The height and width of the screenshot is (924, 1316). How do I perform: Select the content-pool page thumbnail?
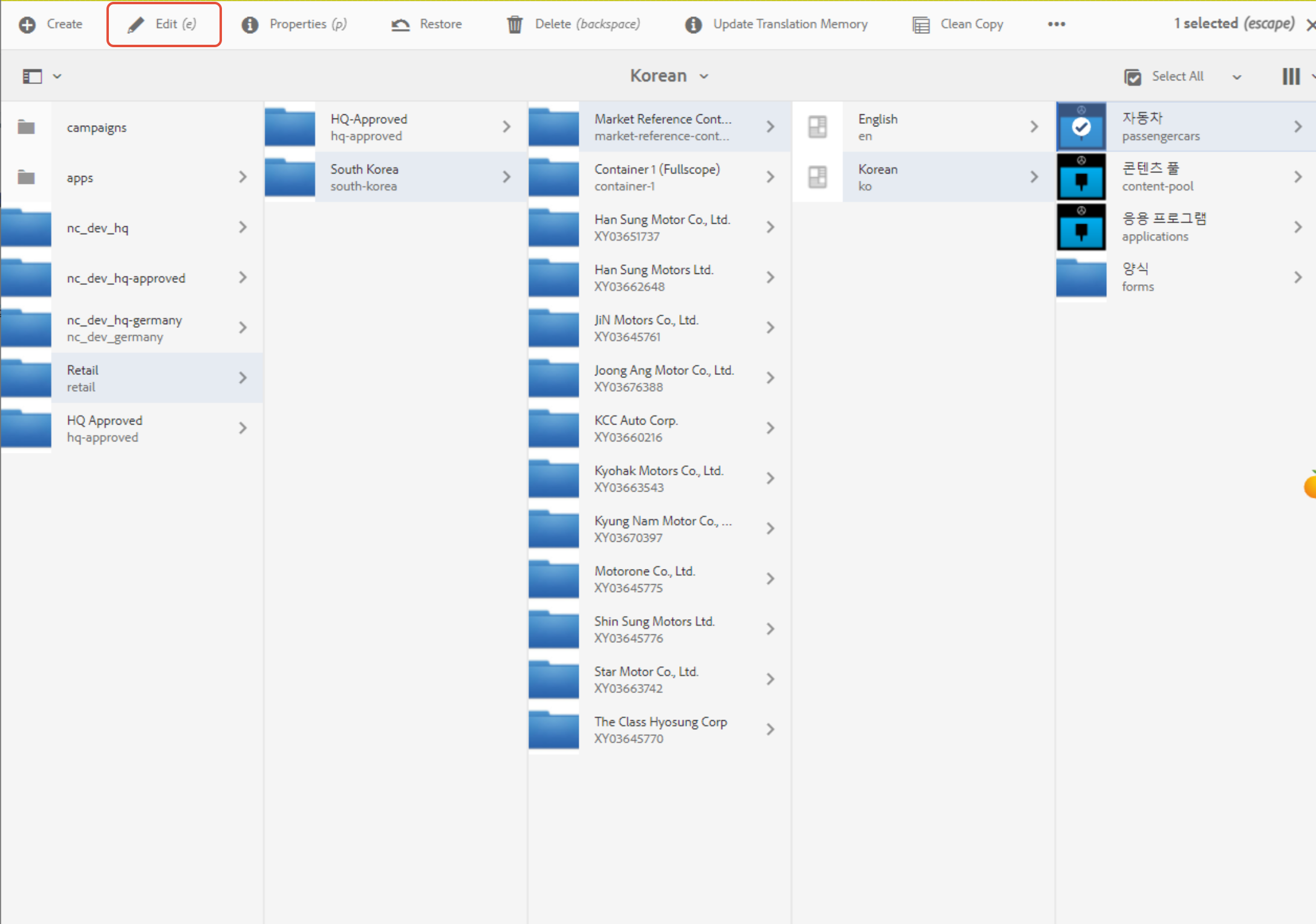pos(1081,177)
